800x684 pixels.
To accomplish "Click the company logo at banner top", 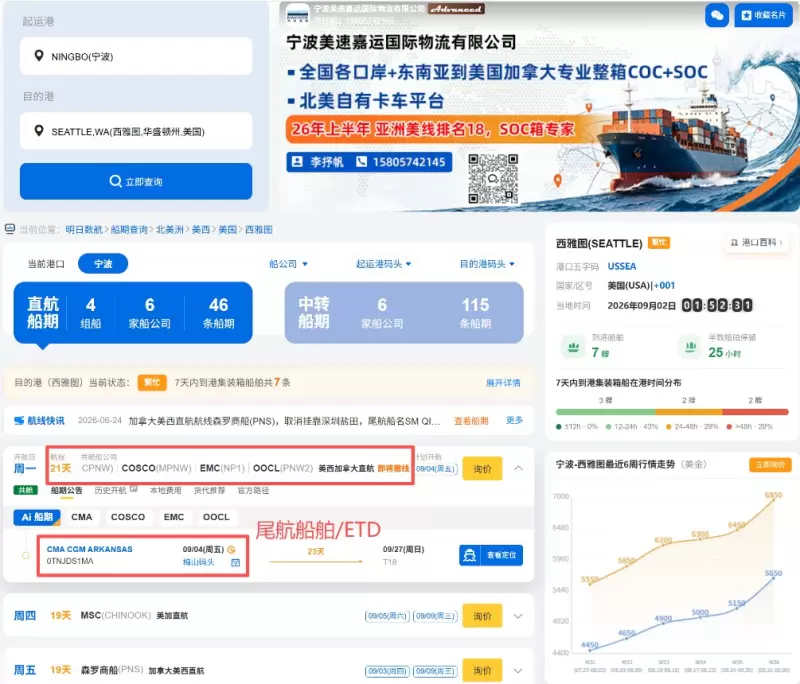I will [x=297, y=13].
